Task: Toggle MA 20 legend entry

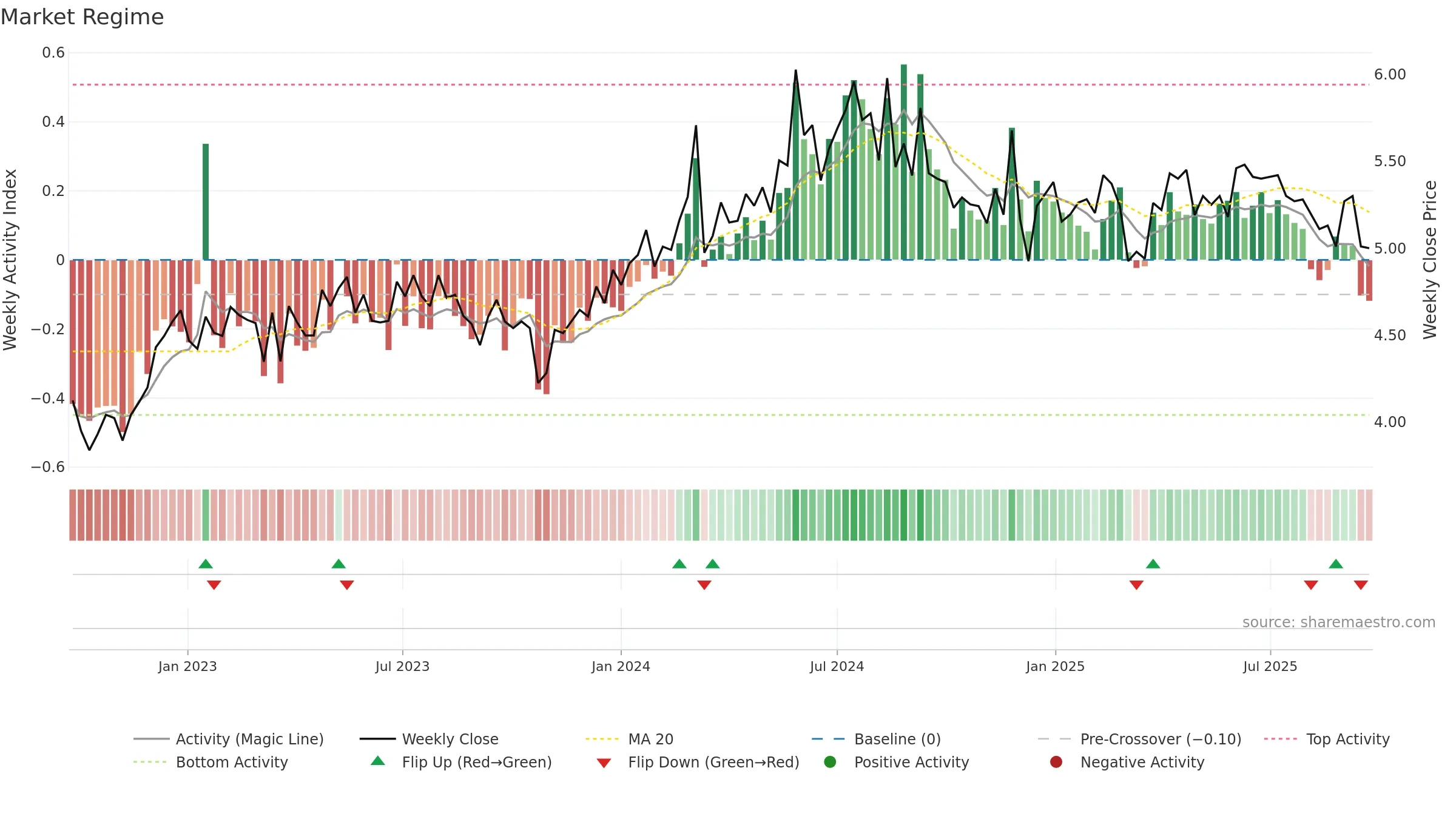Action: [x=629, y=739]
